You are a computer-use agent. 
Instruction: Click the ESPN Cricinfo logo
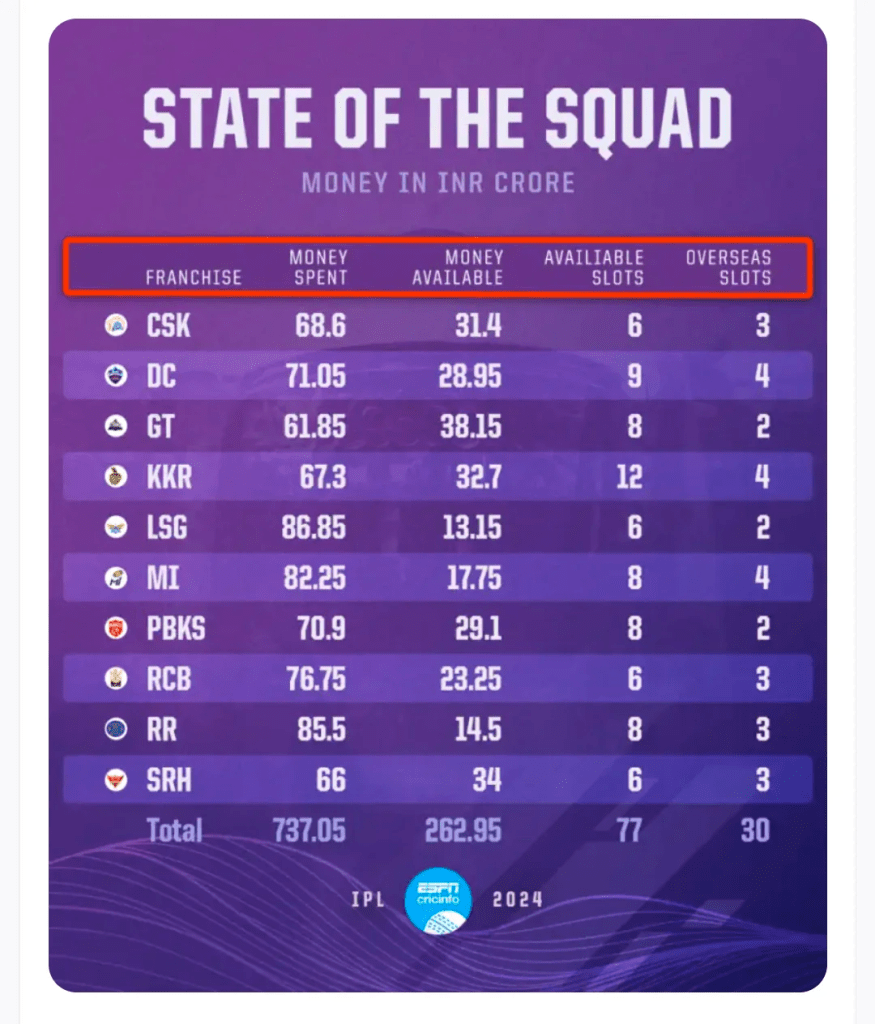438,899
